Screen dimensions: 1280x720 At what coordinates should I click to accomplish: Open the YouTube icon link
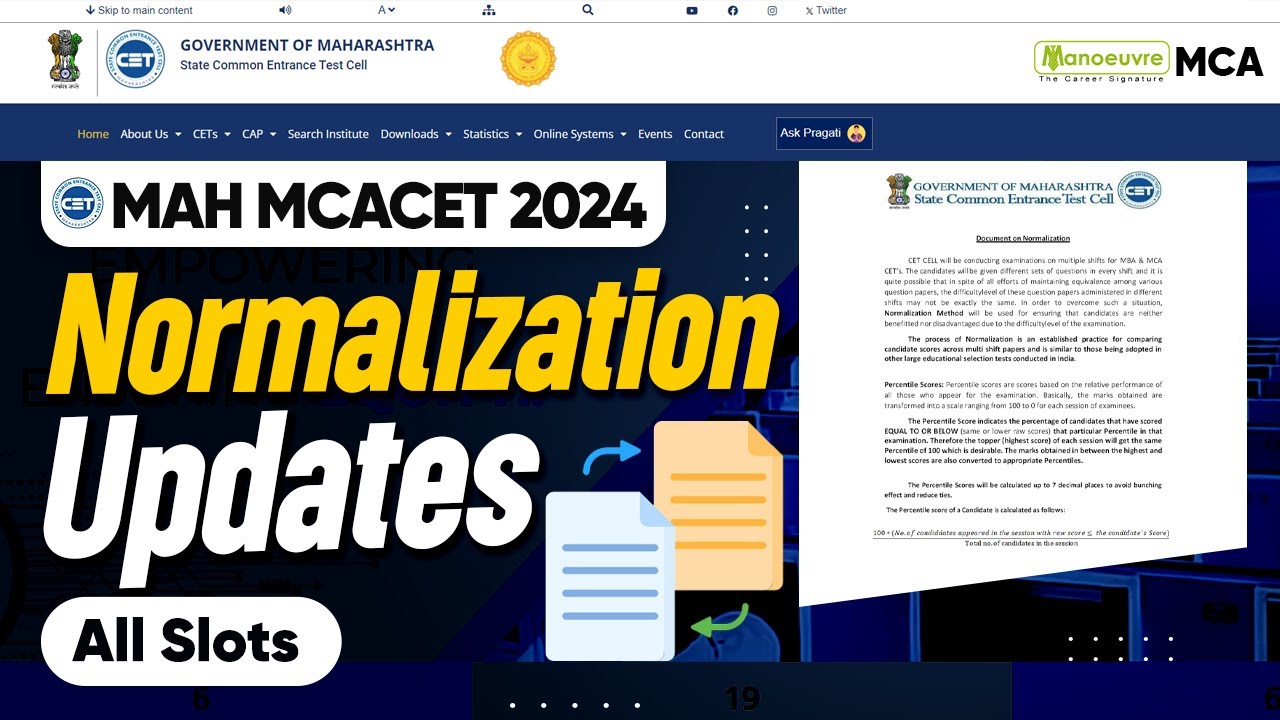(x=692, y=10)
